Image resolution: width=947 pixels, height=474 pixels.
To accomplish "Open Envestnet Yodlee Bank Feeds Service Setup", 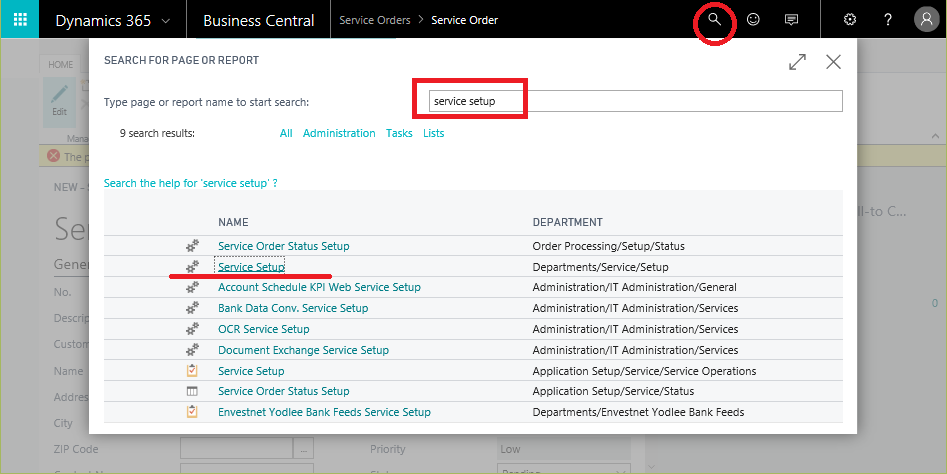I will [324, 412].
